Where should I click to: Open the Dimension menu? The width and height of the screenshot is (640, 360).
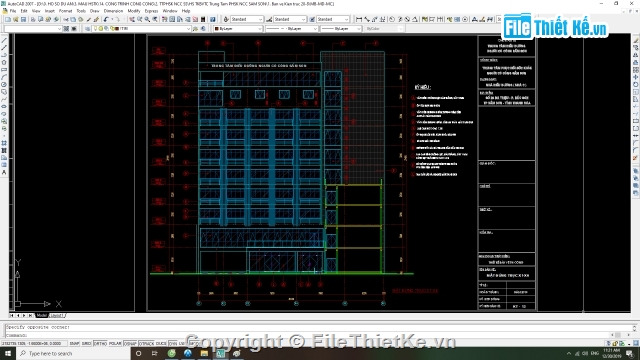(113, 11)
